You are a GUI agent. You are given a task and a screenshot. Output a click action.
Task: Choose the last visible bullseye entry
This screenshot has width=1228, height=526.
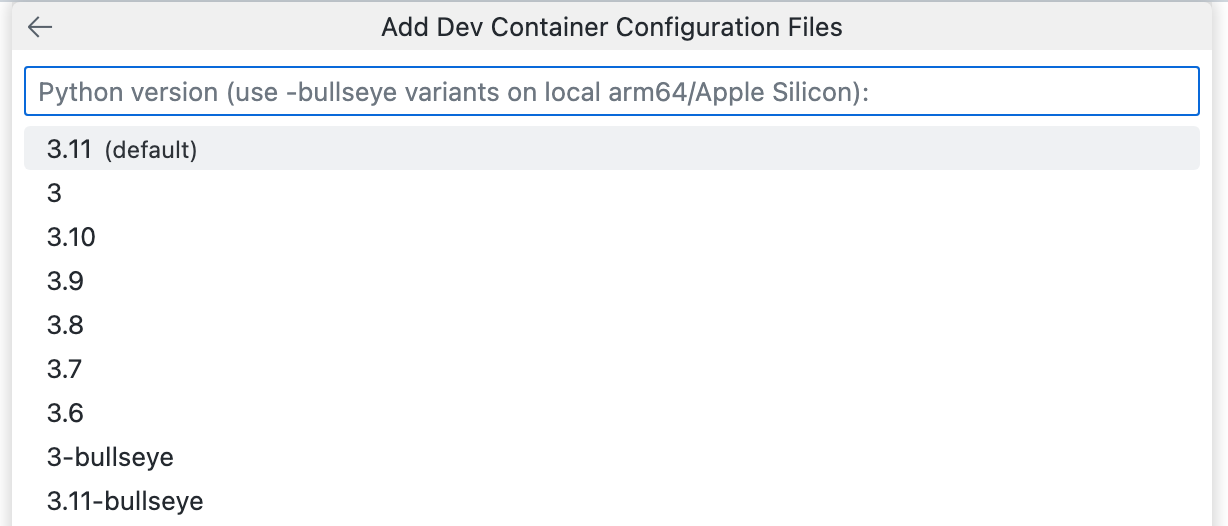click(x=125, y=501)
